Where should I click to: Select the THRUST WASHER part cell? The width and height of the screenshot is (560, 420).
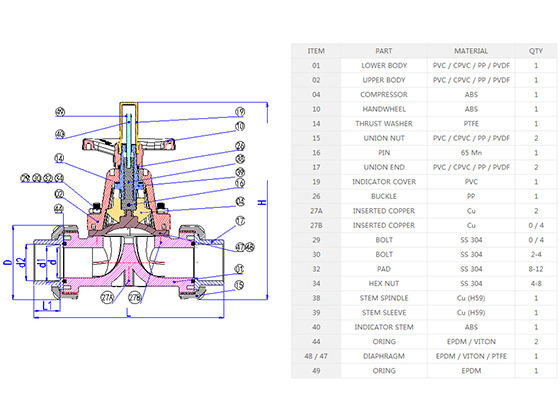384,124
